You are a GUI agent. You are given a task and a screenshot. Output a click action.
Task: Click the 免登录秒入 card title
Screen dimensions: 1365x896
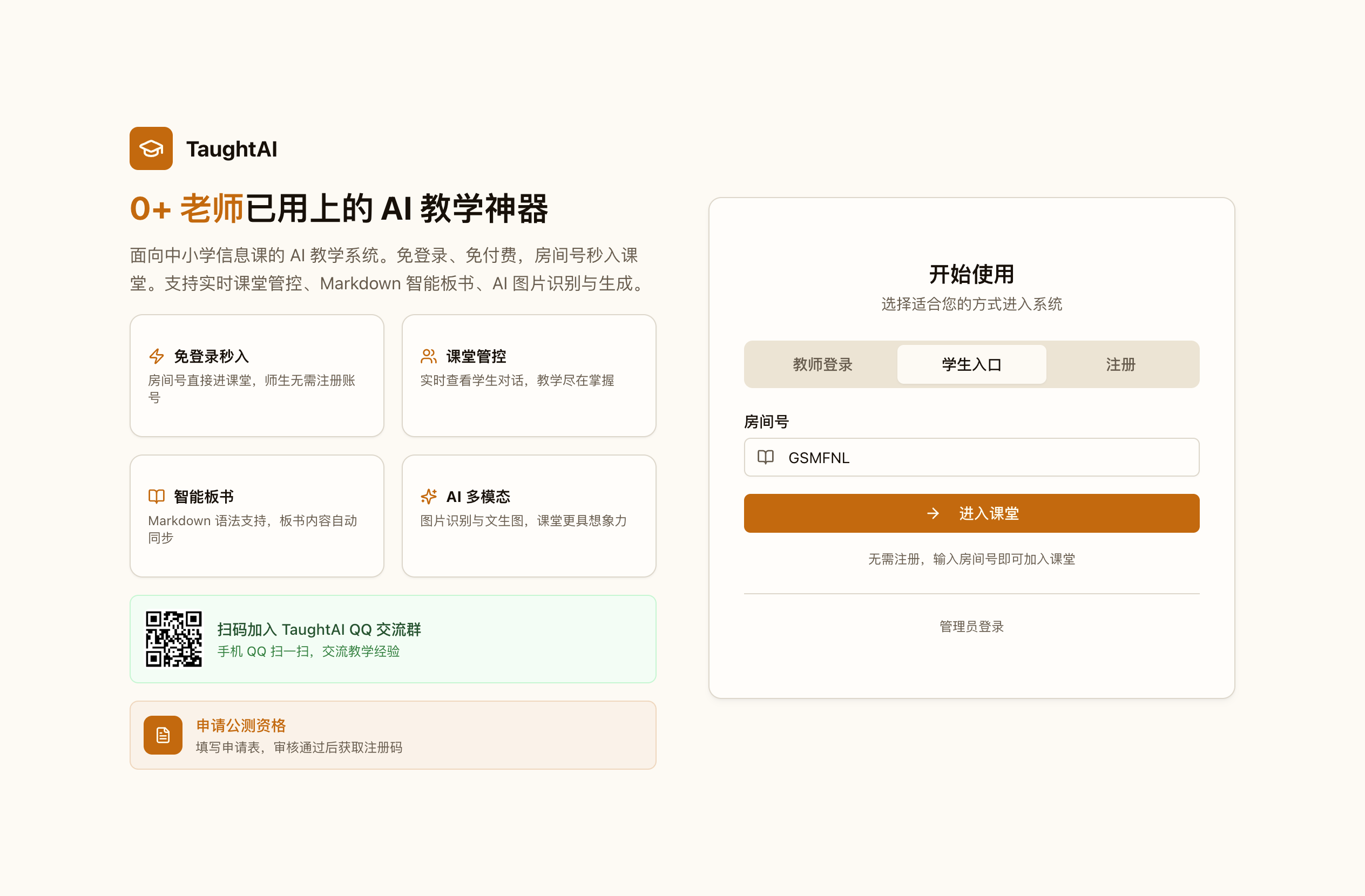(x=212, y=356)
